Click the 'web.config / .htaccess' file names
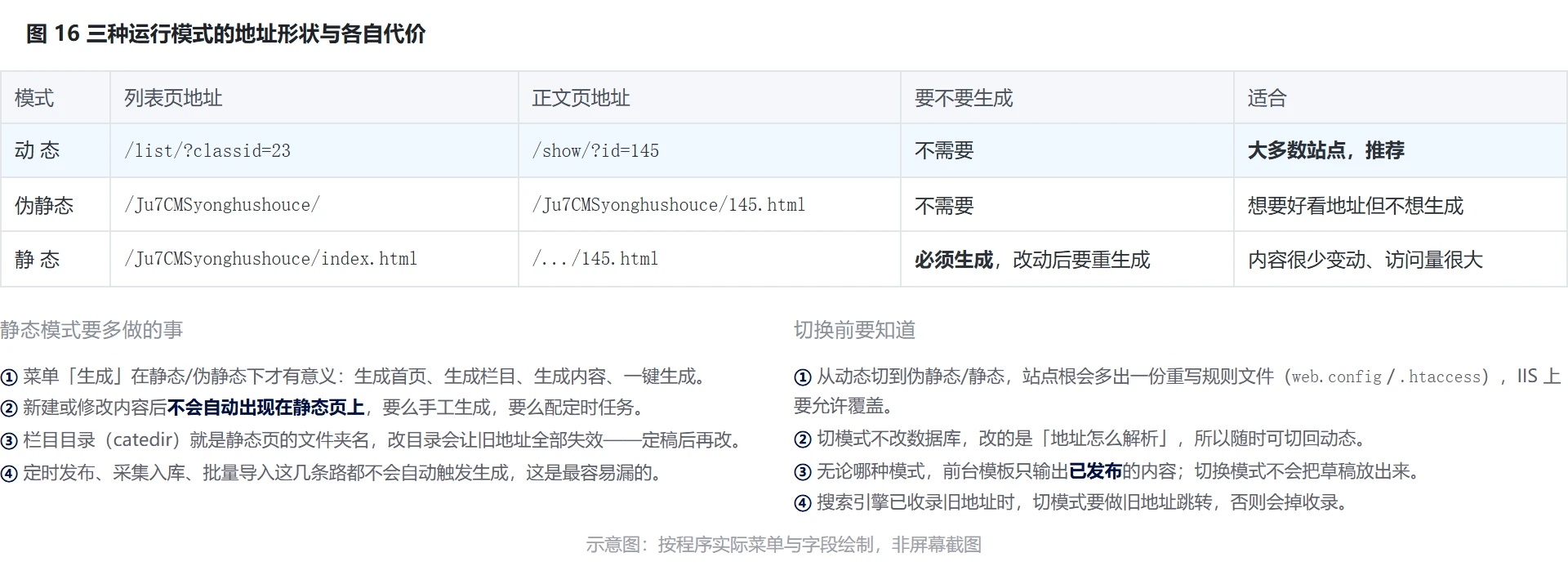 (1387, 376)
